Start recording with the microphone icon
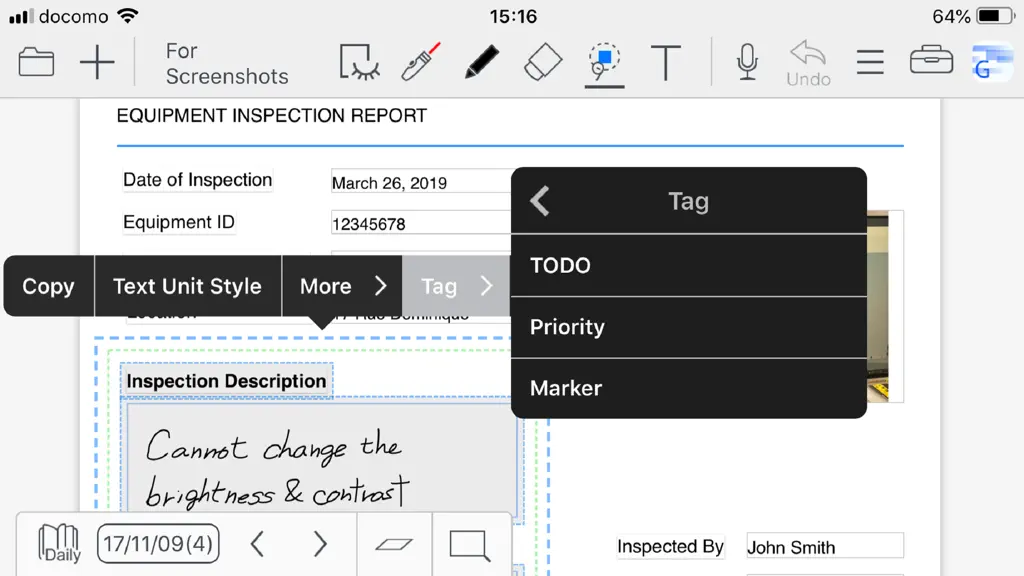 coord(747,62)
